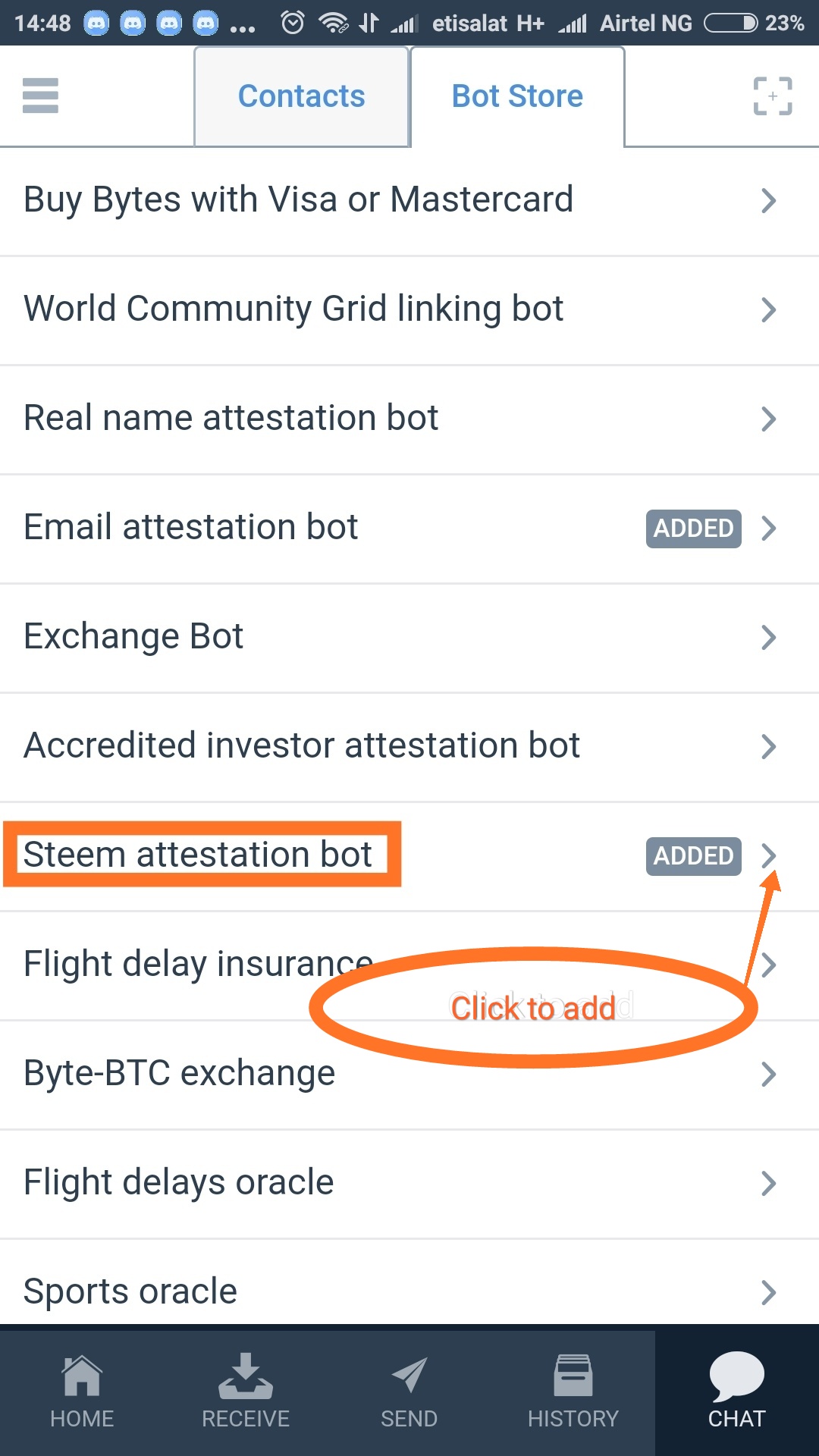The height and width of the screenshot is (1456, 819).
Task: Open Send via paper plane icon
Action: click(409, 1375)
